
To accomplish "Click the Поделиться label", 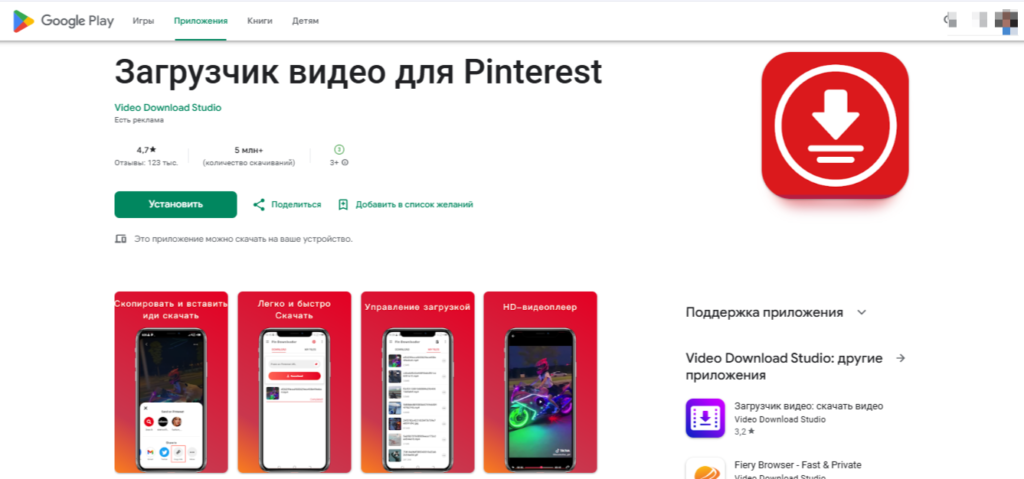I will pyautogui.click(x=296, y=205).
